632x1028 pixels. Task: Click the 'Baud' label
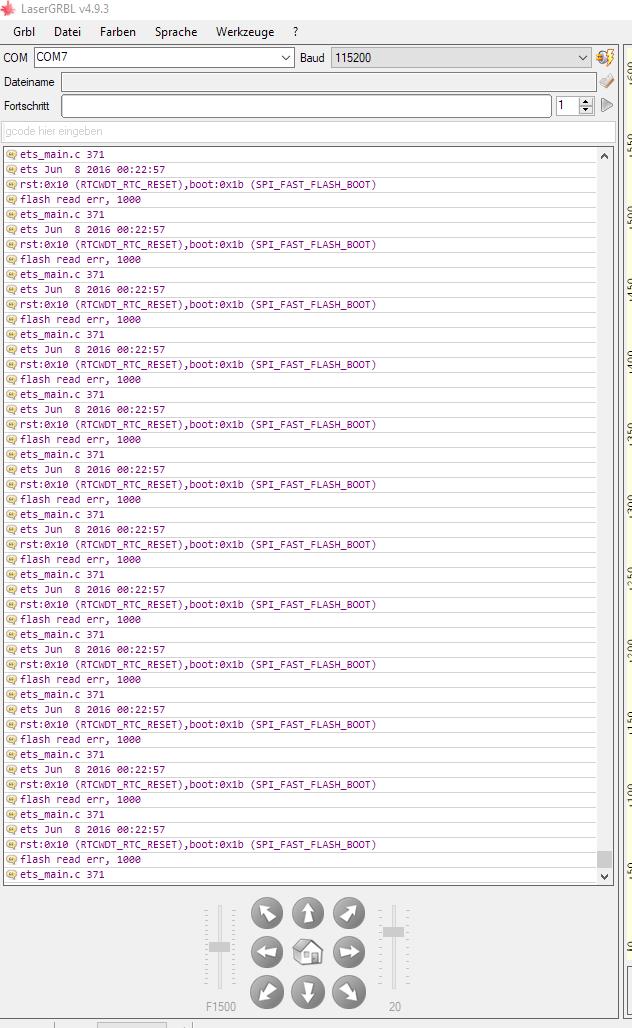tap(312, 58)
